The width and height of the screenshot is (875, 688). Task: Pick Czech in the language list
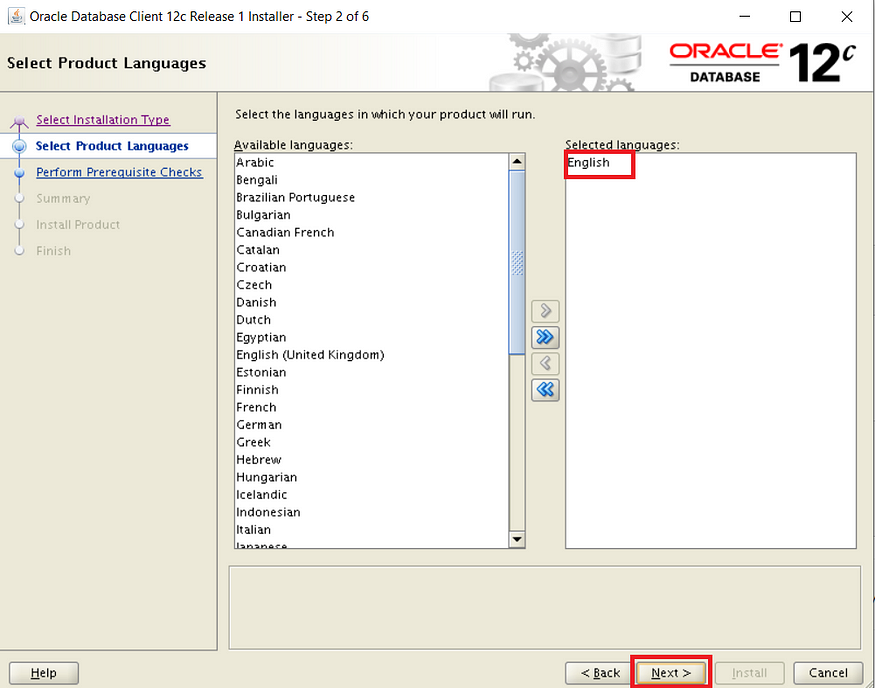372,285
